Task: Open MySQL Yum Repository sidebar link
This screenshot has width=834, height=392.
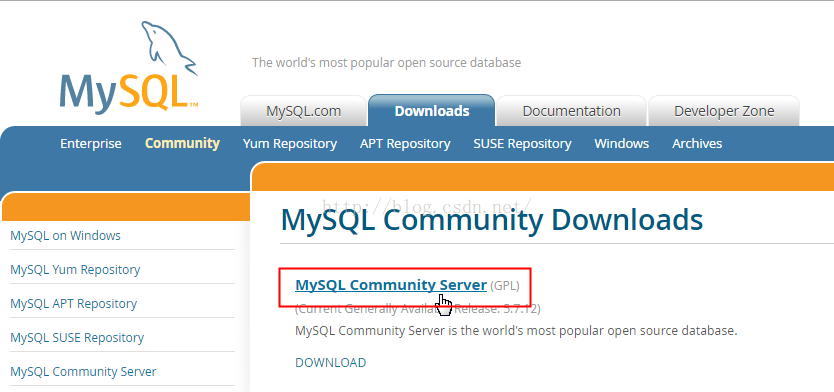Action: [75, 270]
